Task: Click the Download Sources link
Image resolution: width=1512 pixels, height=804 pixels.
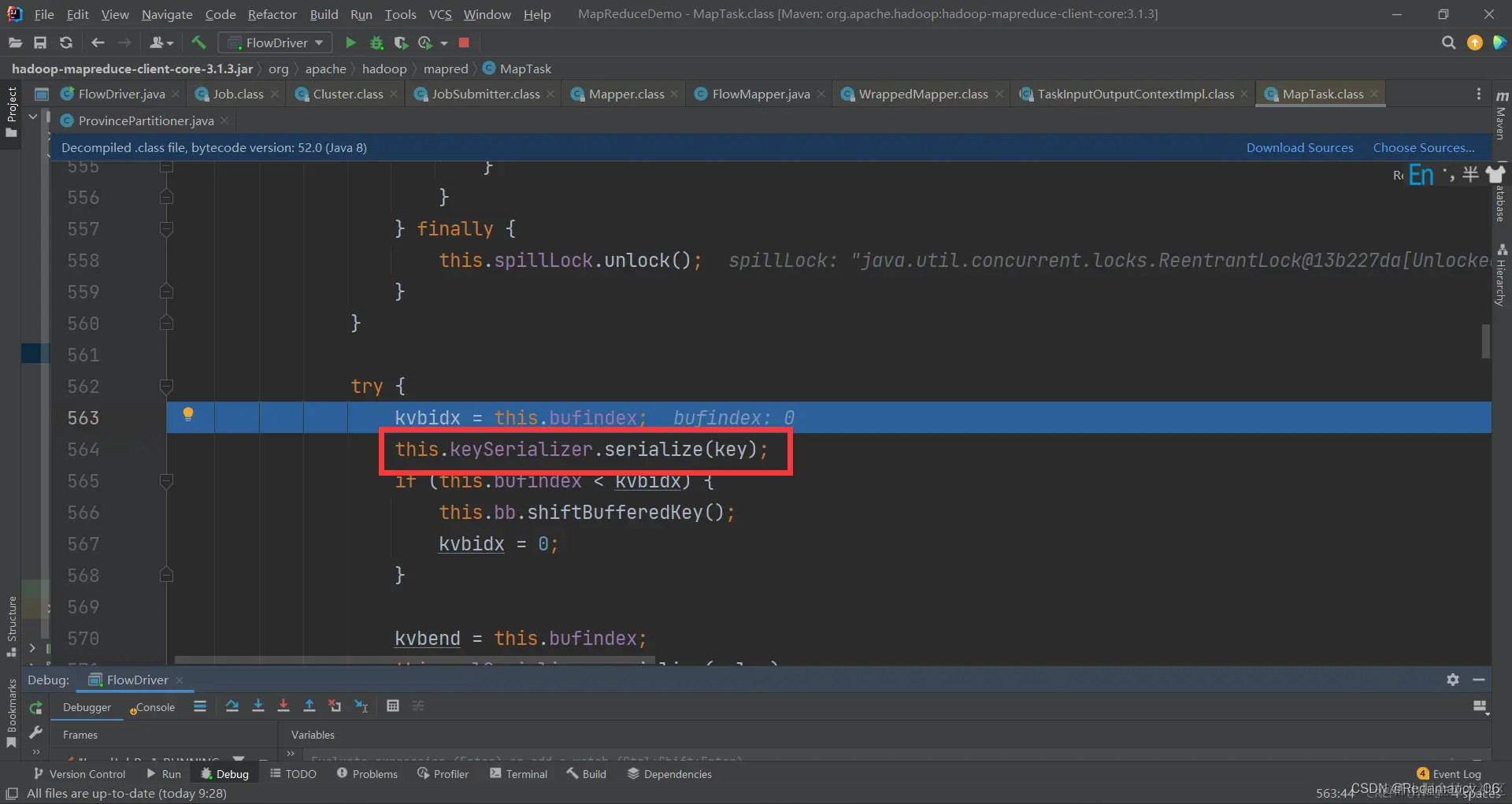Action: point(1299,147)
